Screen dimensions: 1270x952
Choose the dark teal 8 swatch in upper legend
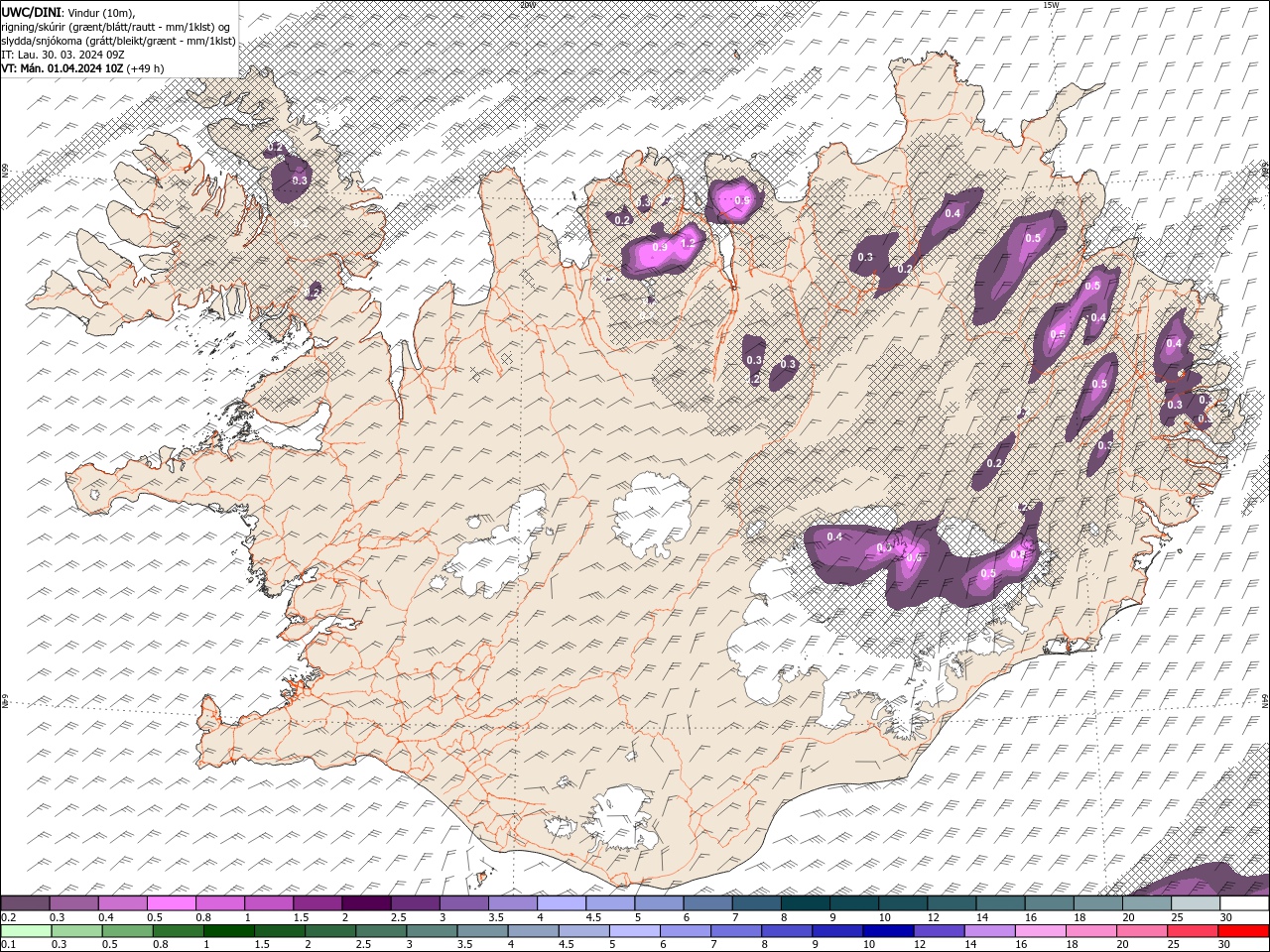(806, 903)
